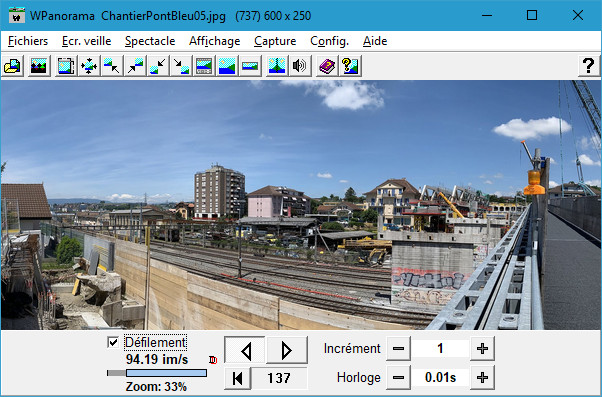602x397 pixels.
Task: Click the Incrément value field showing 1
Action: [x=440, y=349]
